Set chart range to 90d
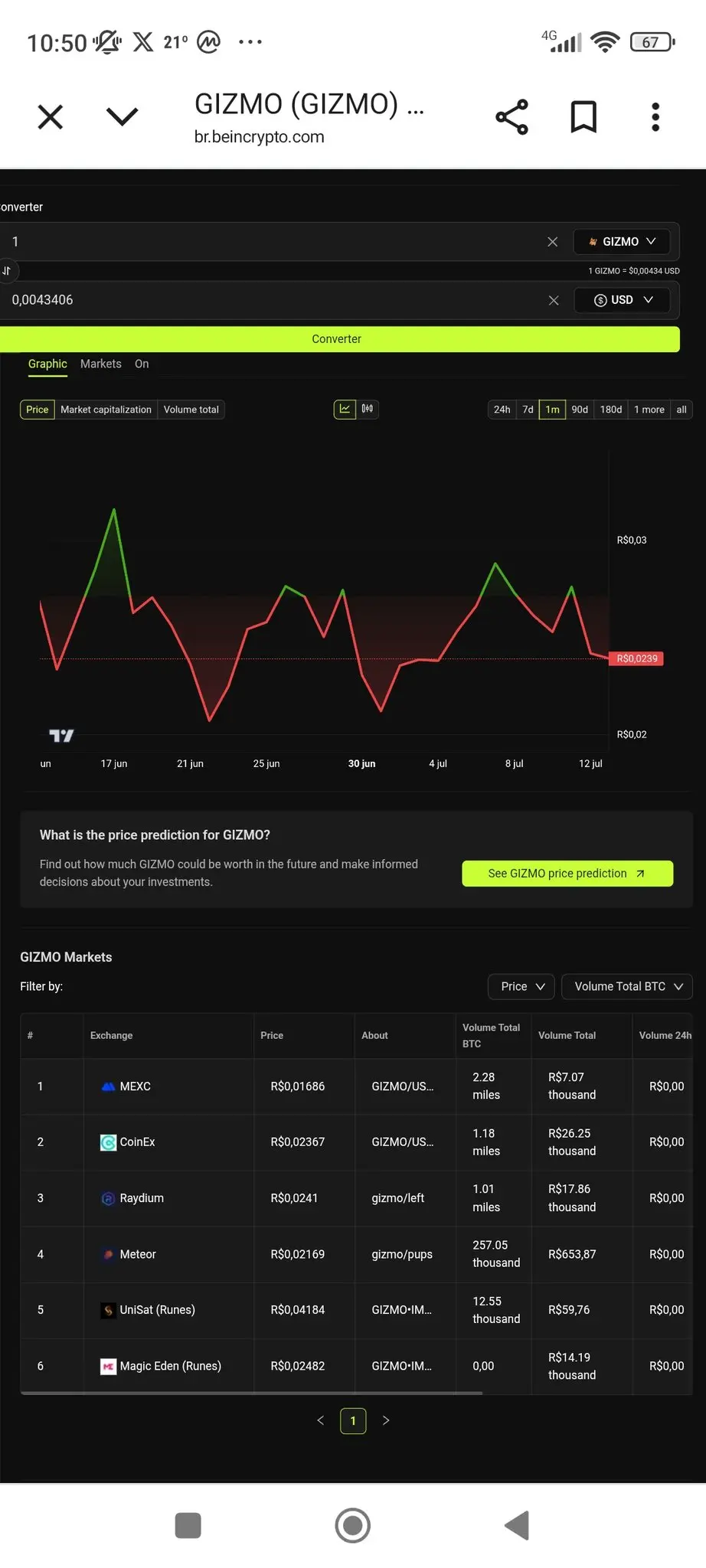The image size is (706, 1568). 580,410
